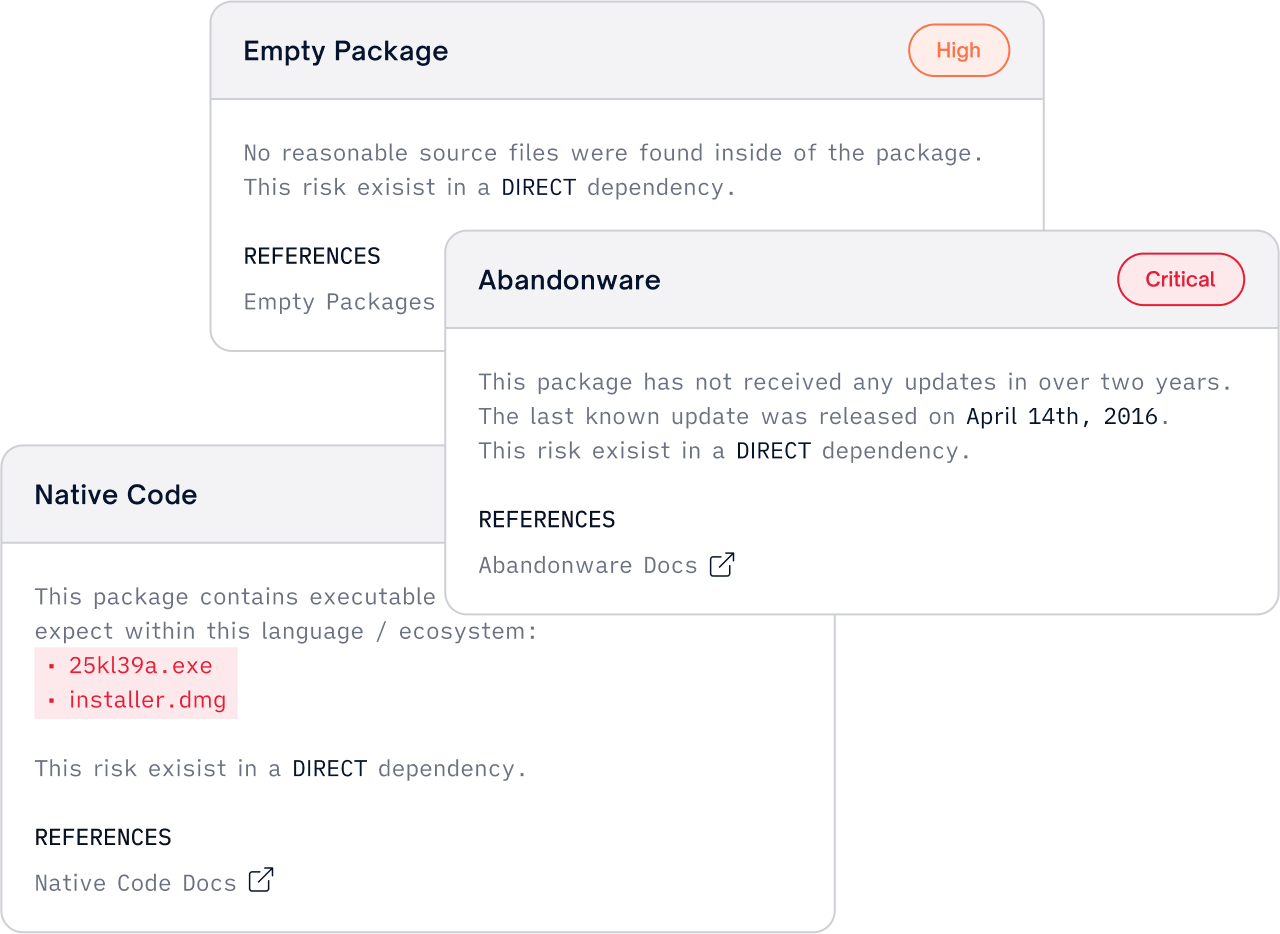Click the 'No reasonable source files' description text

coord(614,153)
